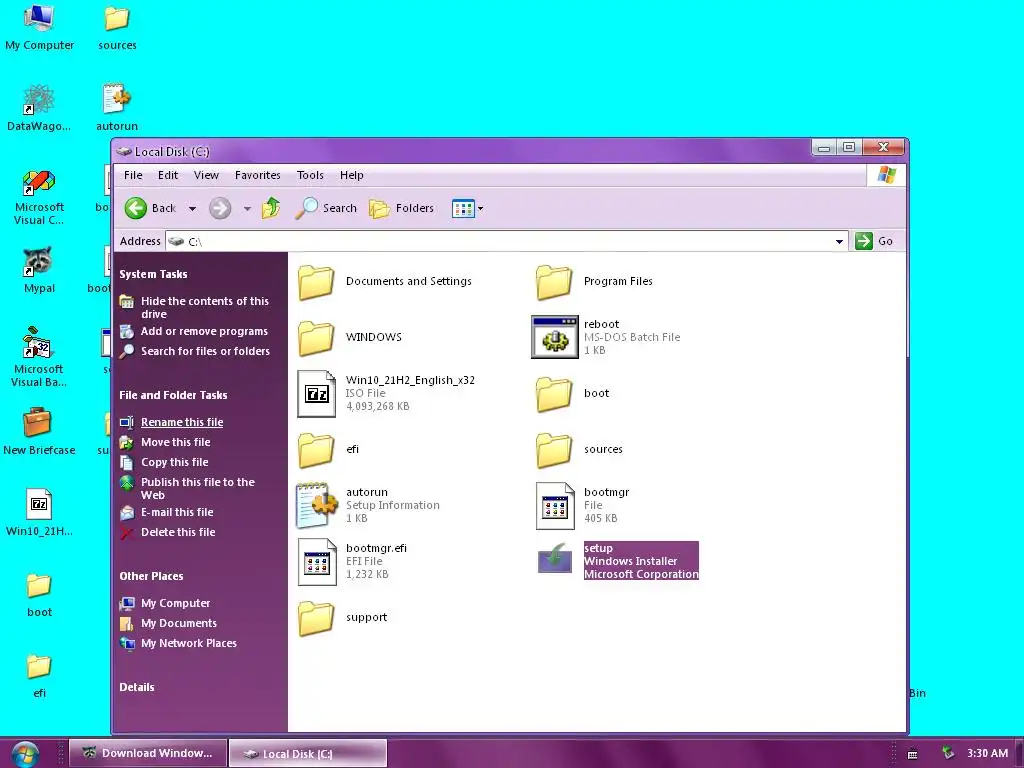Open the View menu

click(206, 175)
